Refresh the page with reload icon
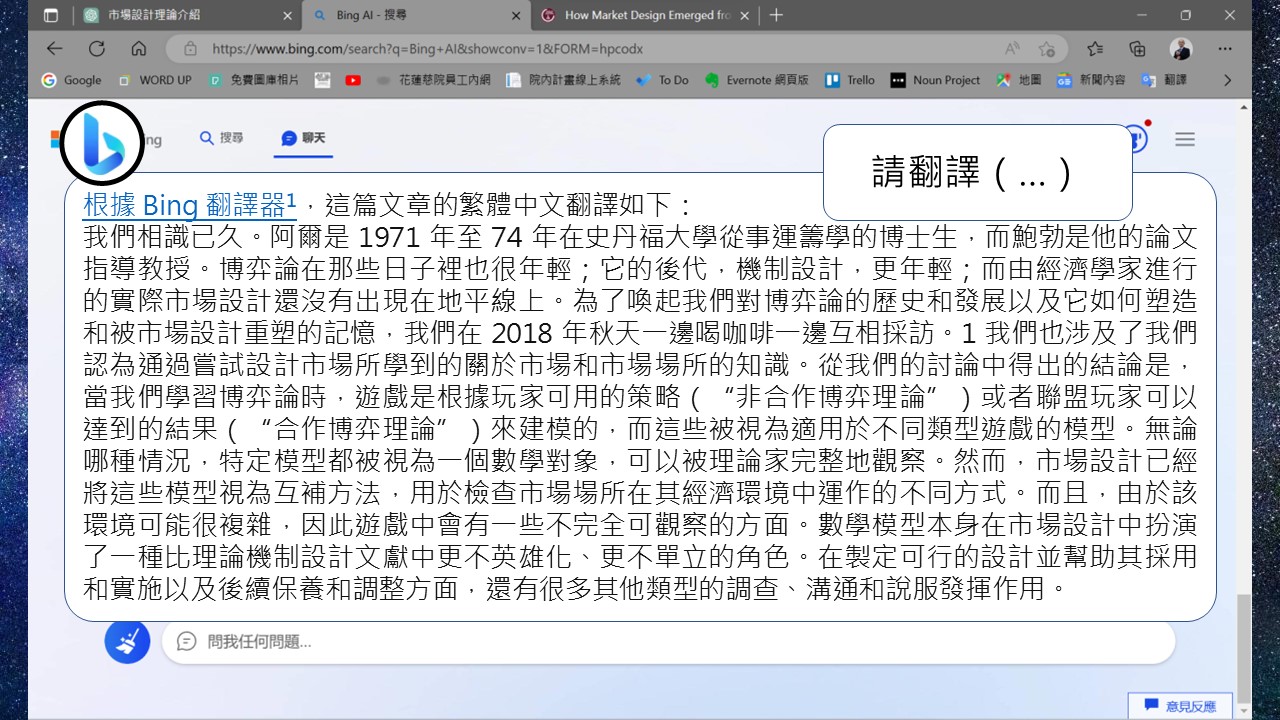This screenshot has height=720, width=1280. (97, 48)
